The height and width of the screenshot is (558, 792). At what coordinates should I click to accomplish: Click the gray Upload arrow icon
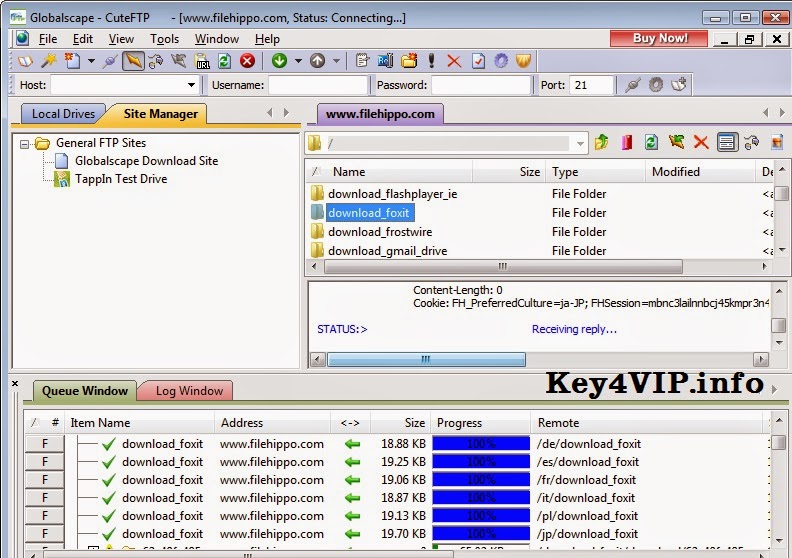point(317,61)
